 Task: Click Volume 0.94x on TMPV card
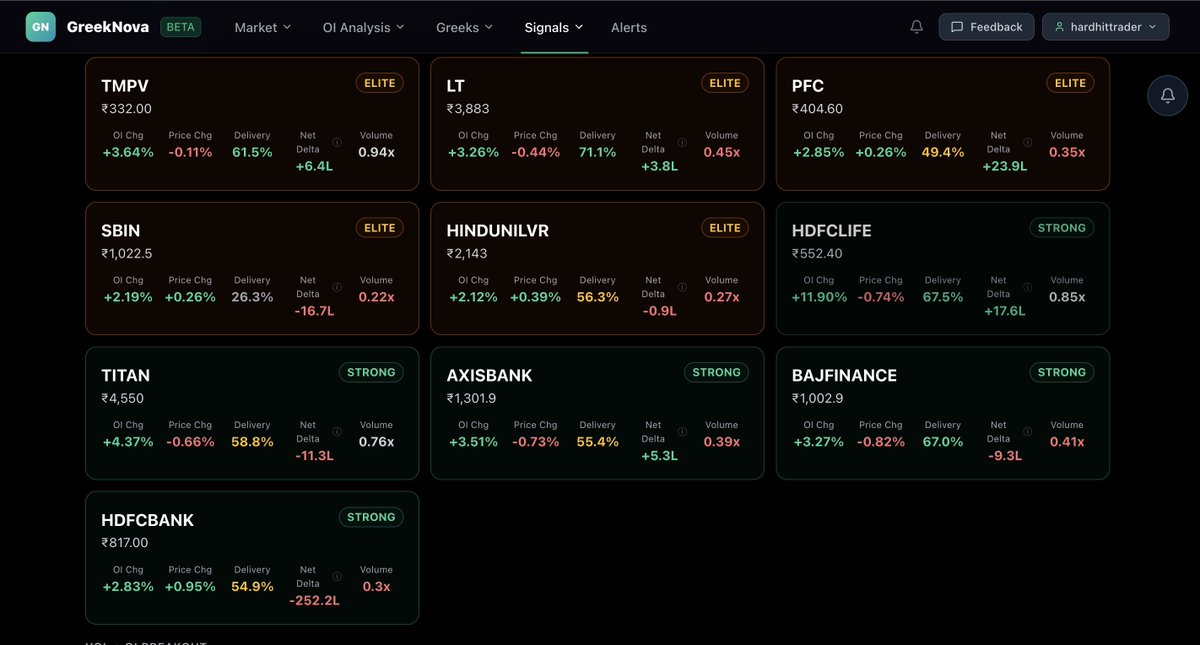[x=376, y=152]
